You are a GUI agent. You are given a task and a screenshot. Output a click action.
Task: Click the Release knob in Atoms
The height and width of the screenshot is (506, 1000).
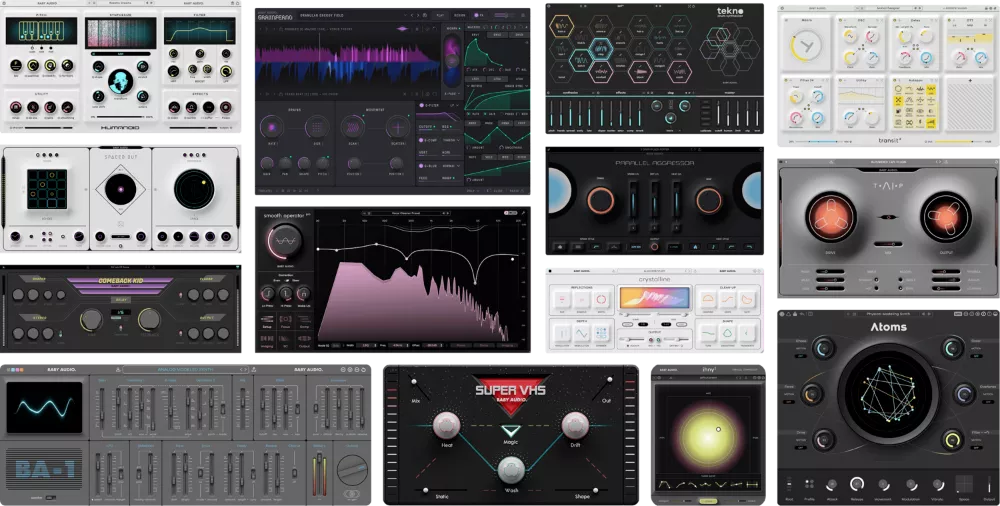(857, 484)
